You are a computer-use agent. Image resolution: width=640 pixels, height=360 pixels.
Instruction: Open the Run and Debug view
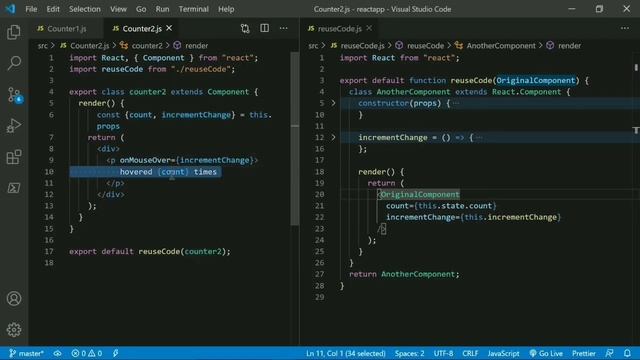[x=14, y=126]
